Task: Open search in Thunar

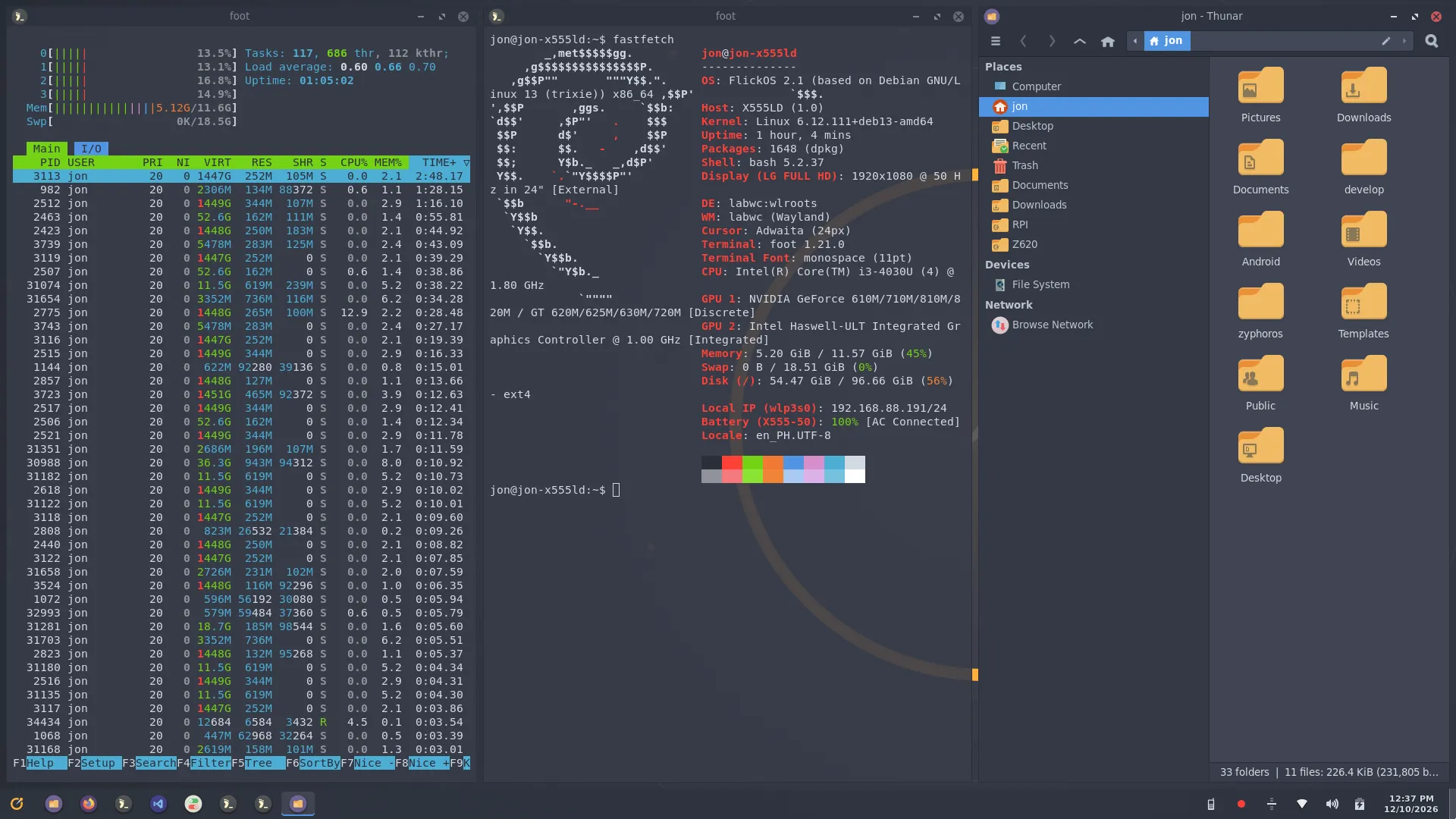Action: pyautogui.click(x=1432, y=41)
